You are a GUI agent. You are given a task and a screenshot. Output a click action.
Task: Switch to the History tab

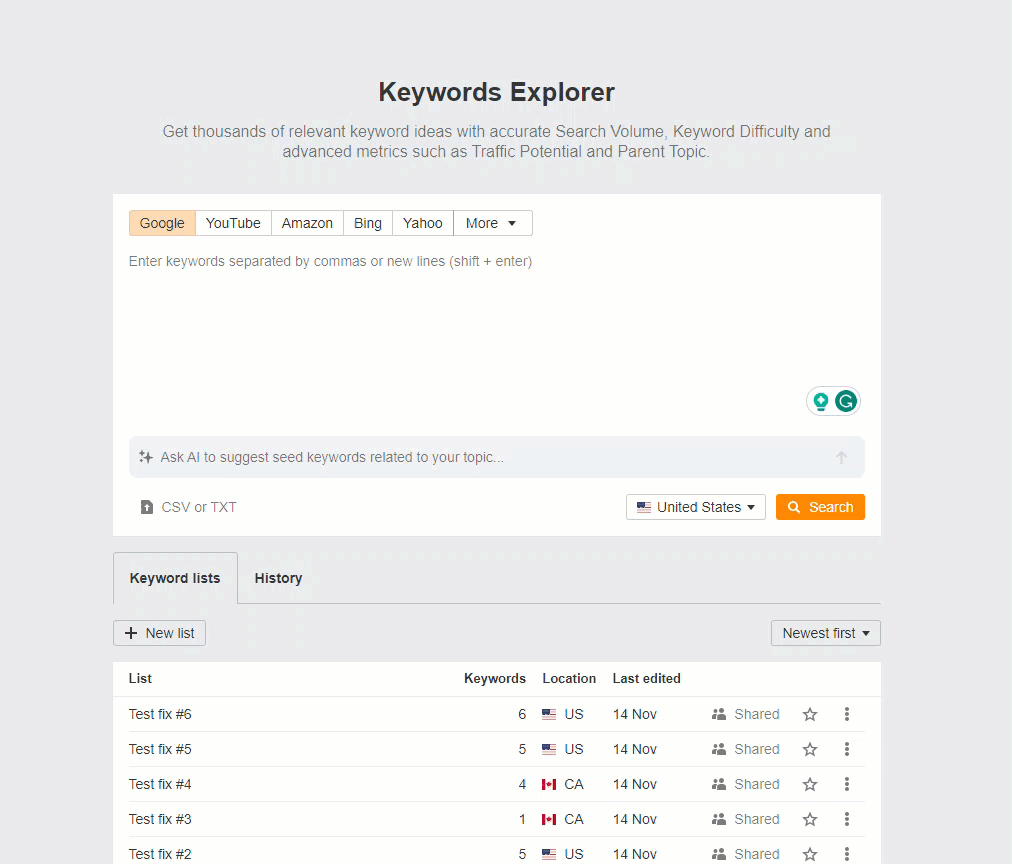pyautogui.click(x=277, y=578)
